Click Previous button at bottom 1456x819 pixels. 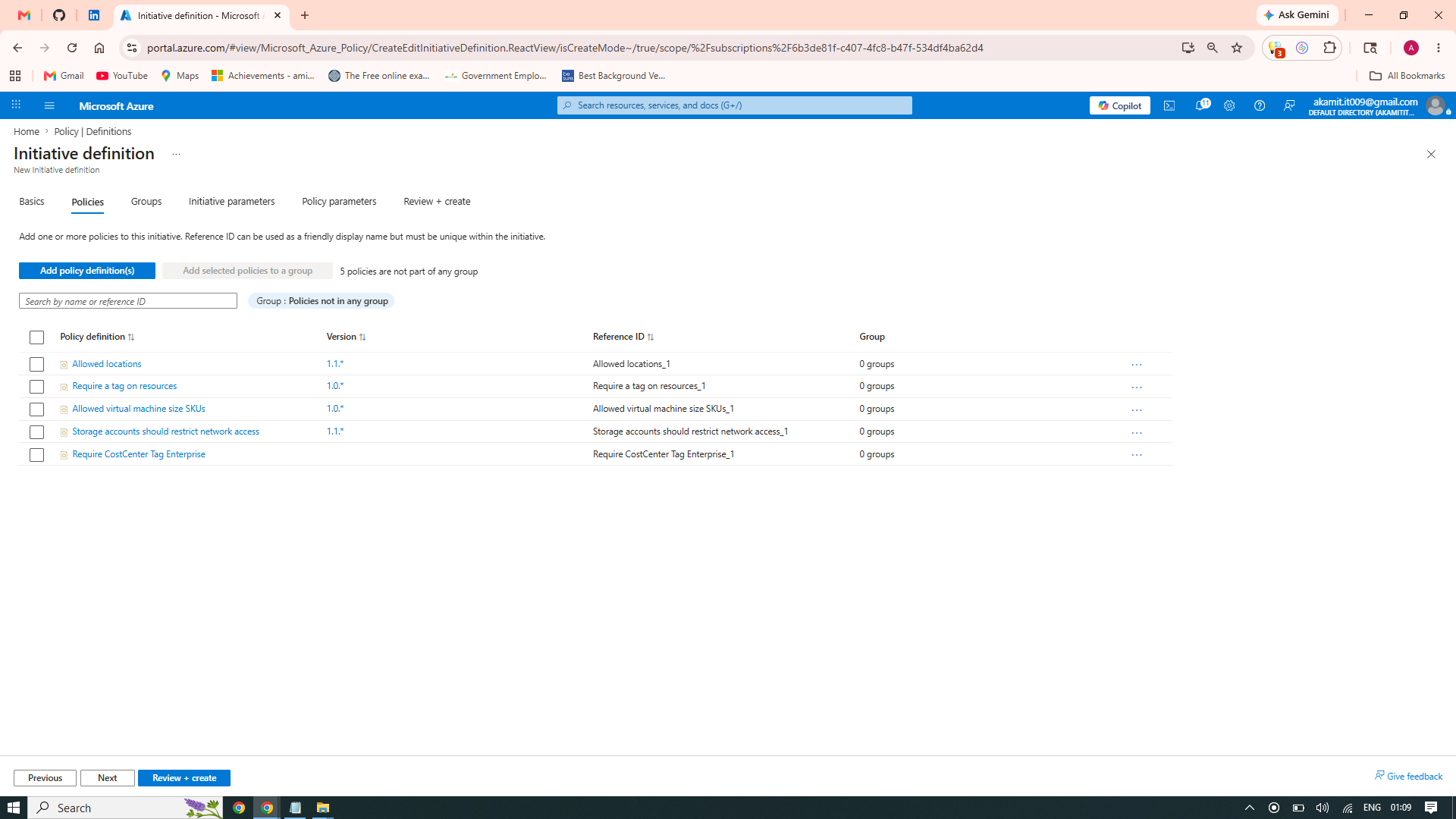click(x=45, y=778)
